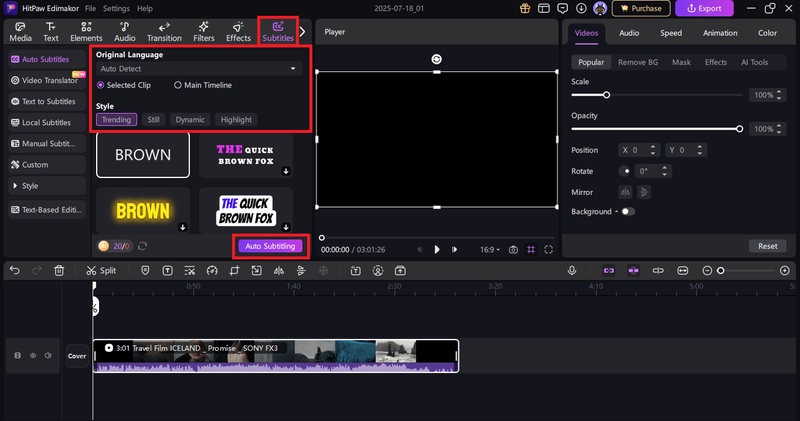This screenshot has height=421, width=800.
Task: Click the Purchase button
Action: (641, 8)
